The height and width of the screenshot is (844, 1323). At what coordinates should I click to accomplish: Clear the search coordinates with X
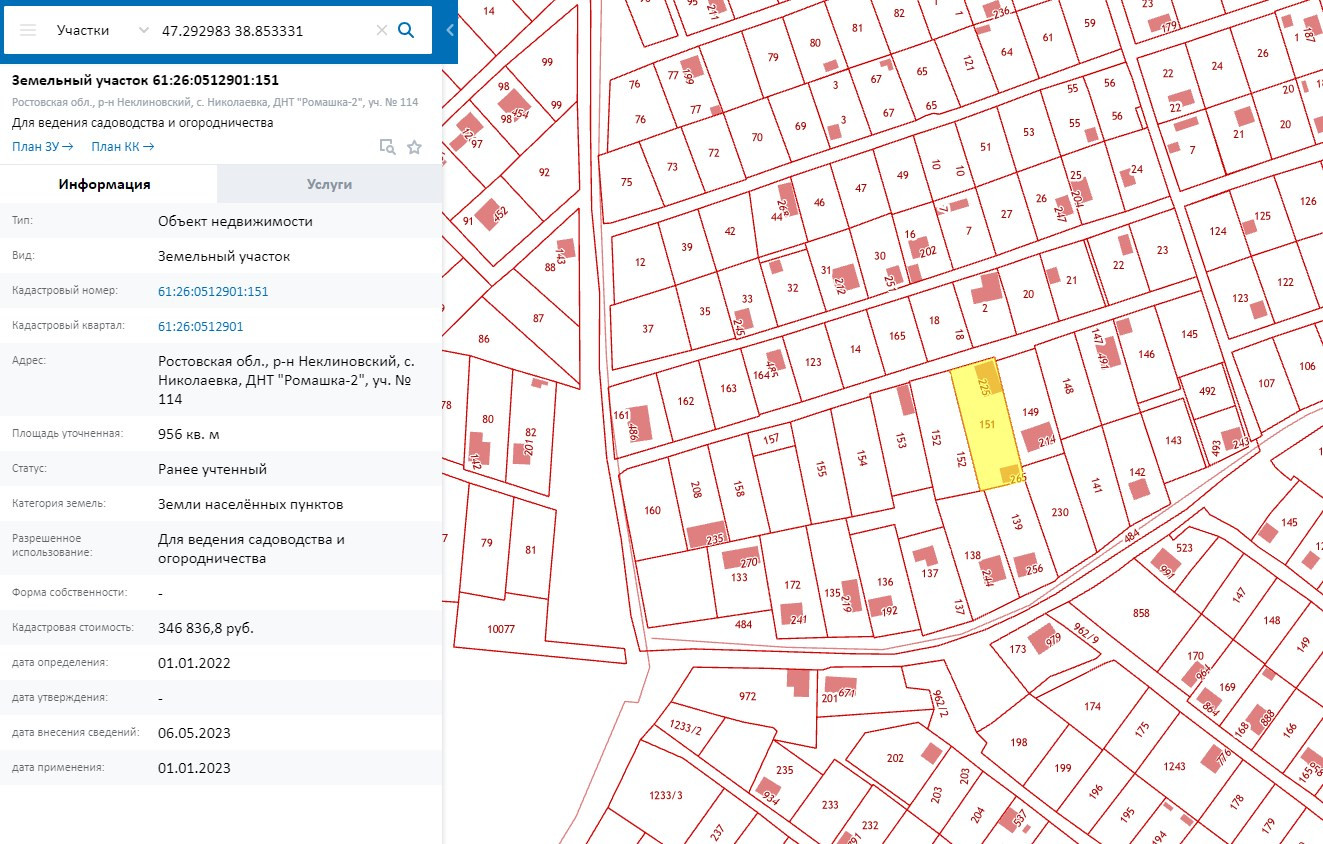click(x=381, y=30)
